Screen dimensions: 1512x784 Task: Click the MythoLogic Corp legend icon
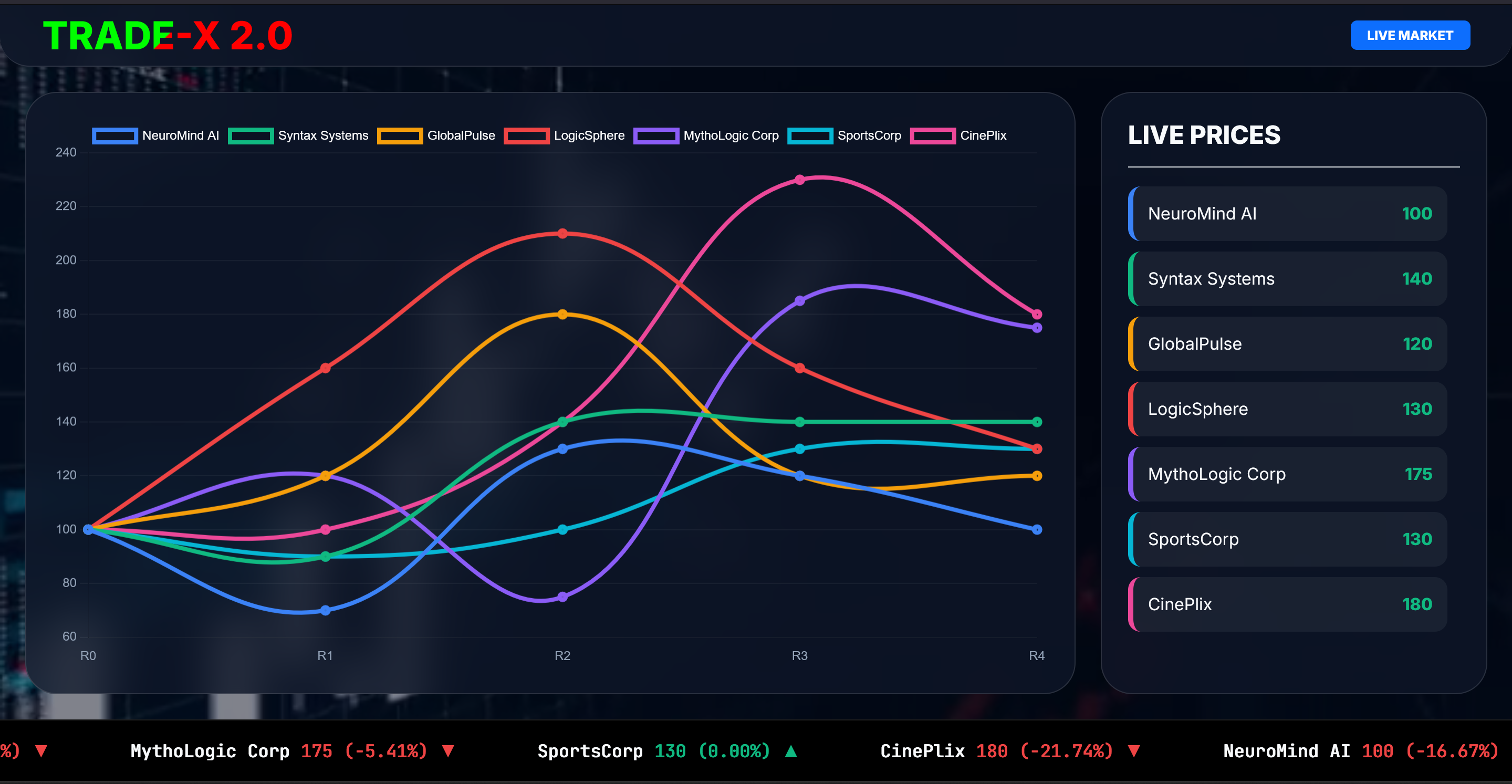657,135
